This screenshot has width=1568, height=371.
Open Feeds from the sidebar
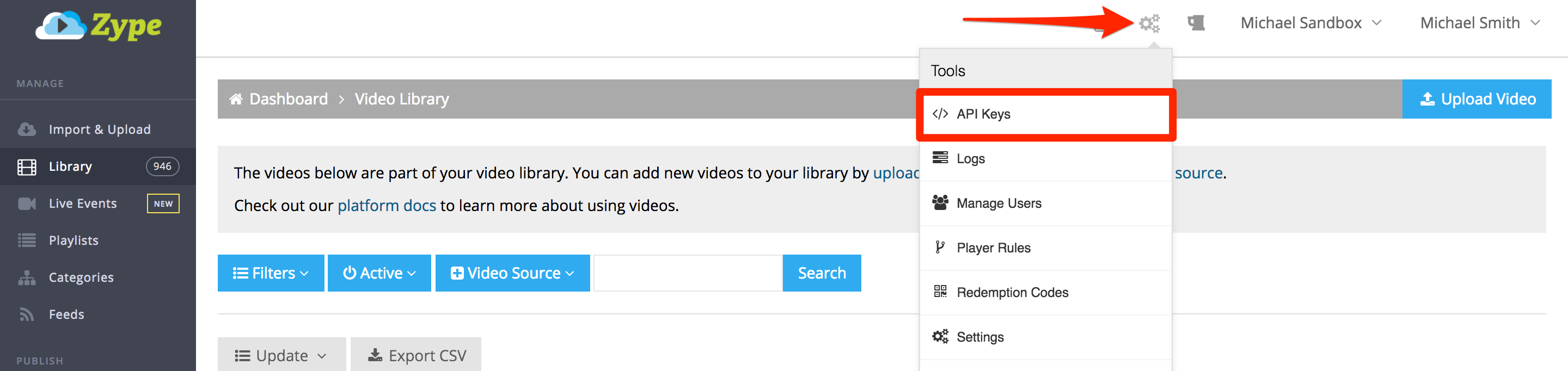(66, 314)
